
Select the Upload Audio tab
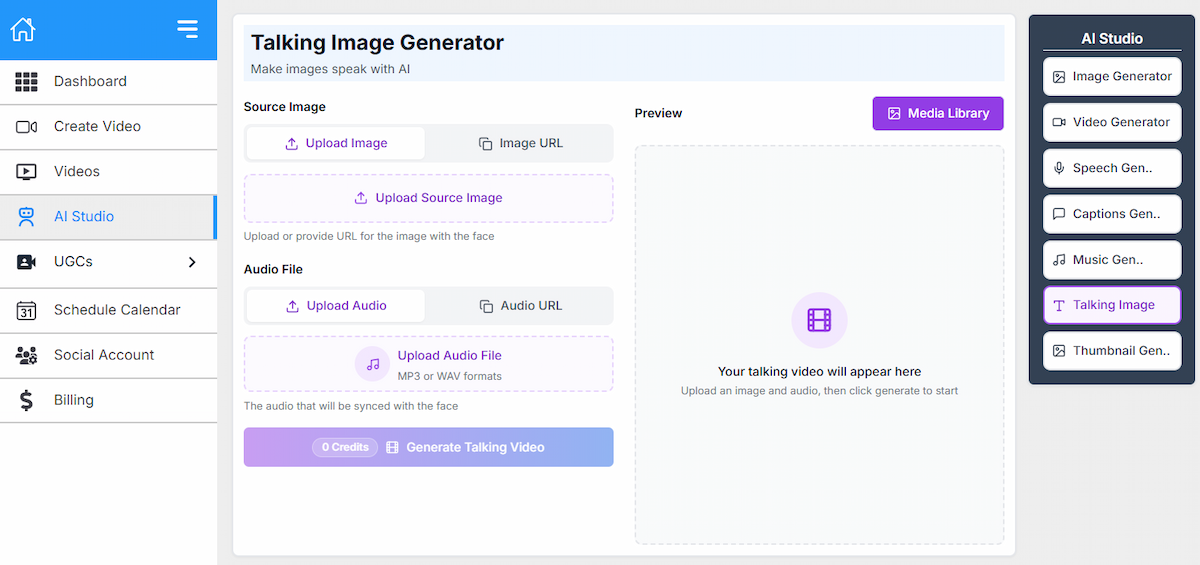336,306
